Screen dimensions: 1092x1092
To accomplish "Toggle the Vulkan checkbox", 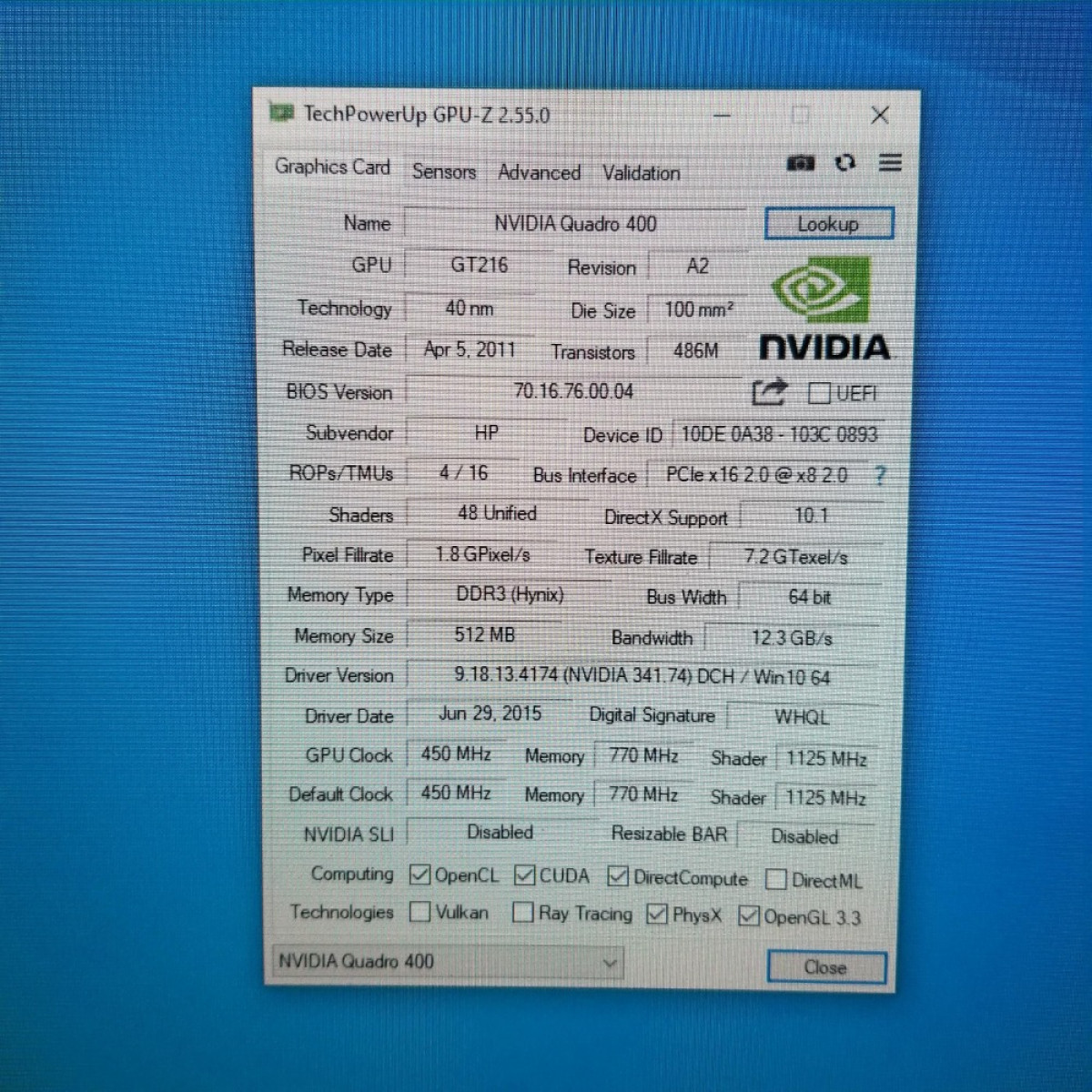I will point(420,911).
